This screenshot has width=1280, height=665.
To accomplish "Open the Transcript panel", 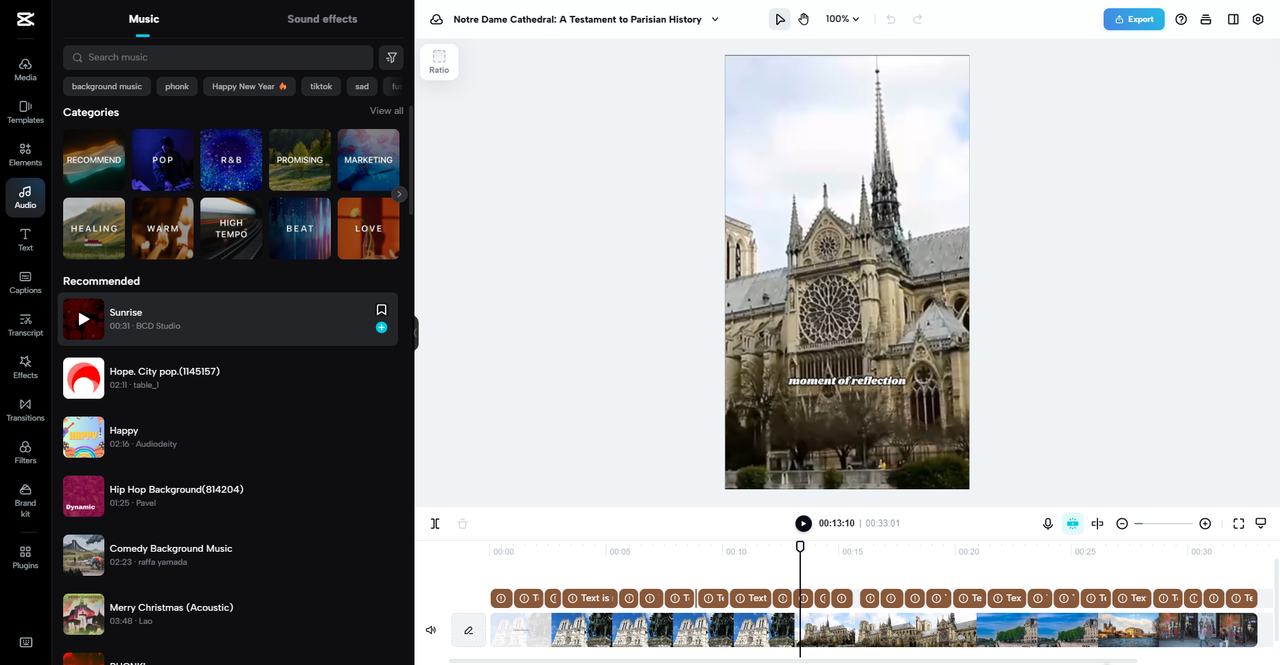I will 25,324.
